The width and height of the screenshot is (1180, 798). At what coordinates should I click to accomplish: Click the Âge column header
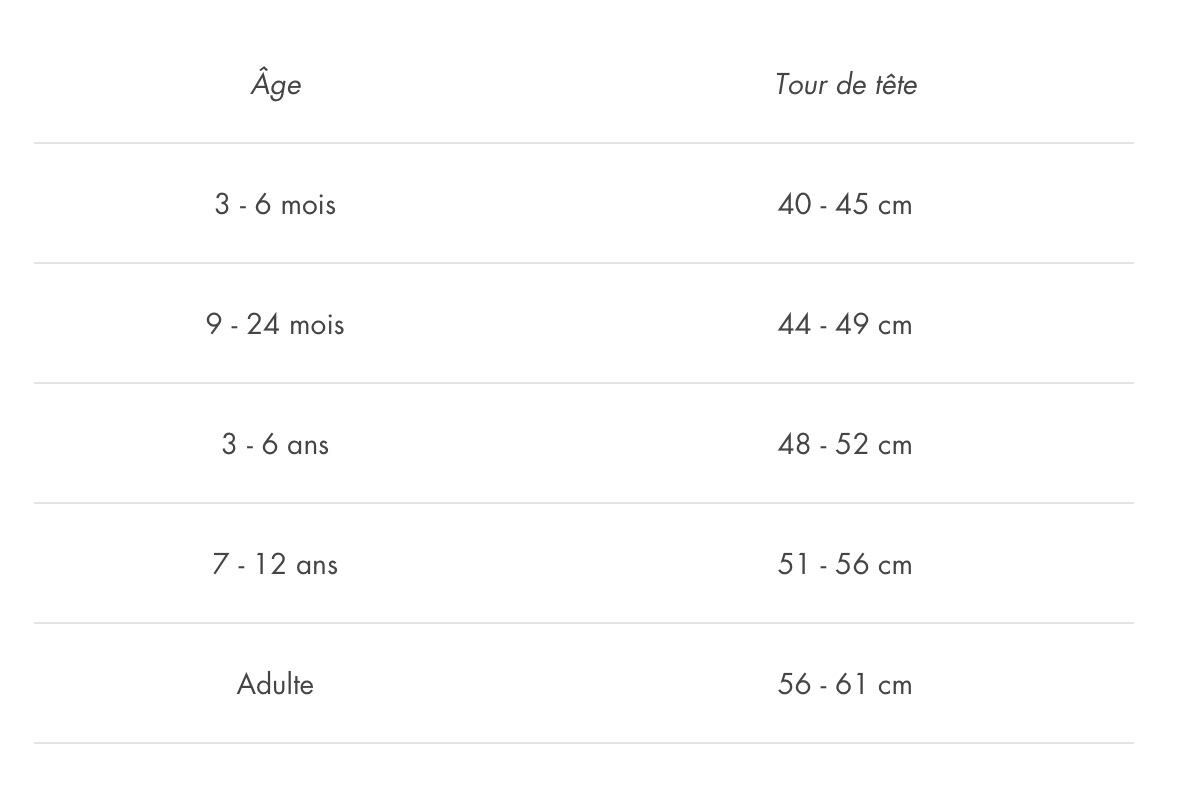[x=275, y=85]
